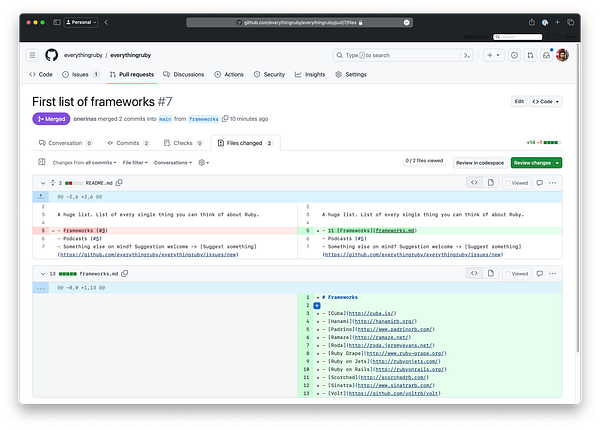
Task: Go back in Safari
Action: 106,22
